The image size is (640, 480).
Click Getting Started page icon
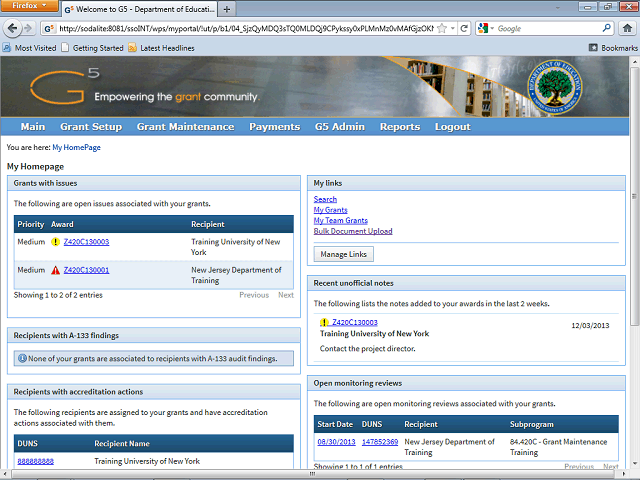[x=65, y=48]
